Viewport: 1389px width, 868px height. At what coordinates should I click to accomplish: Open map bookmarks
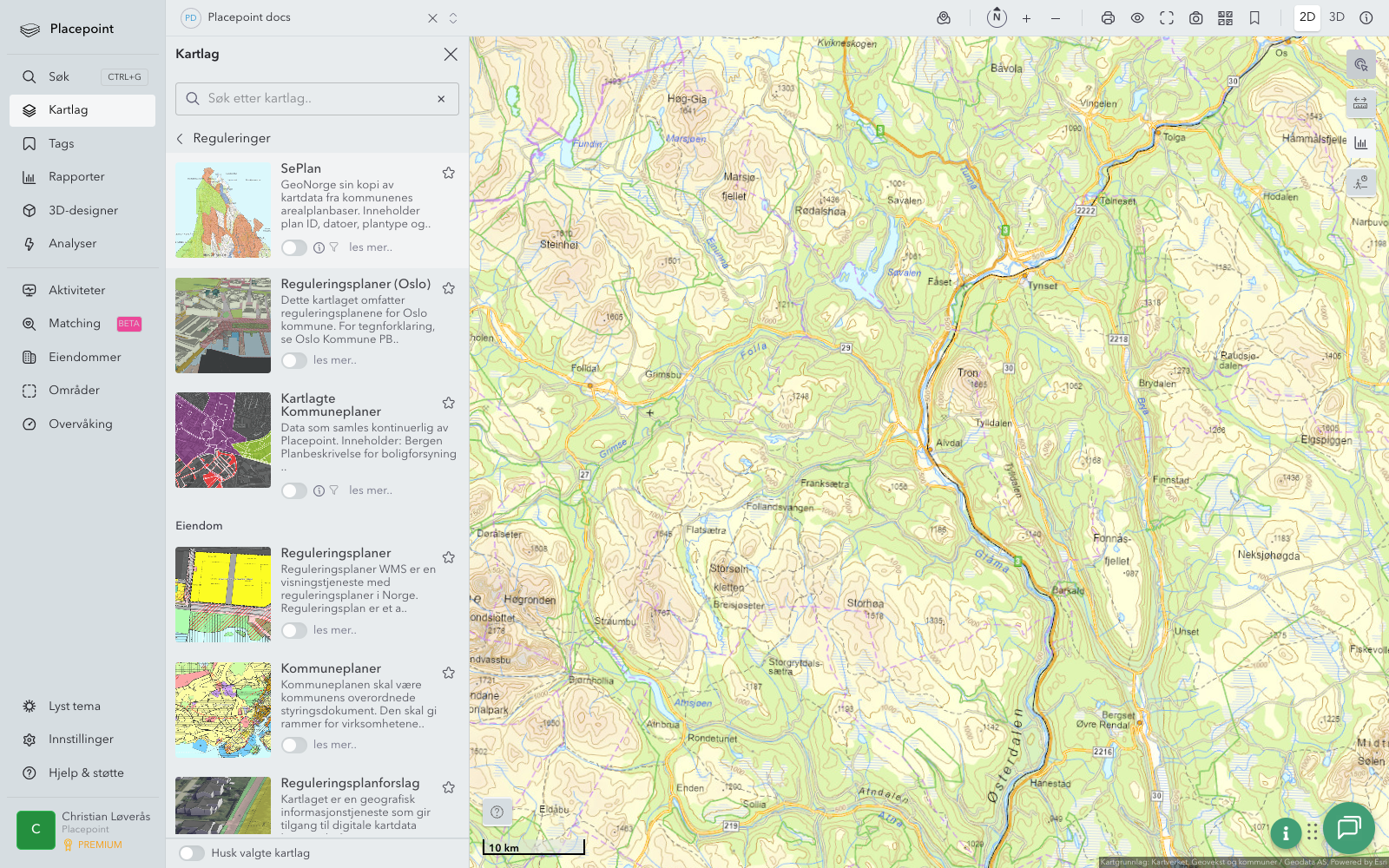coord(1254,18)
